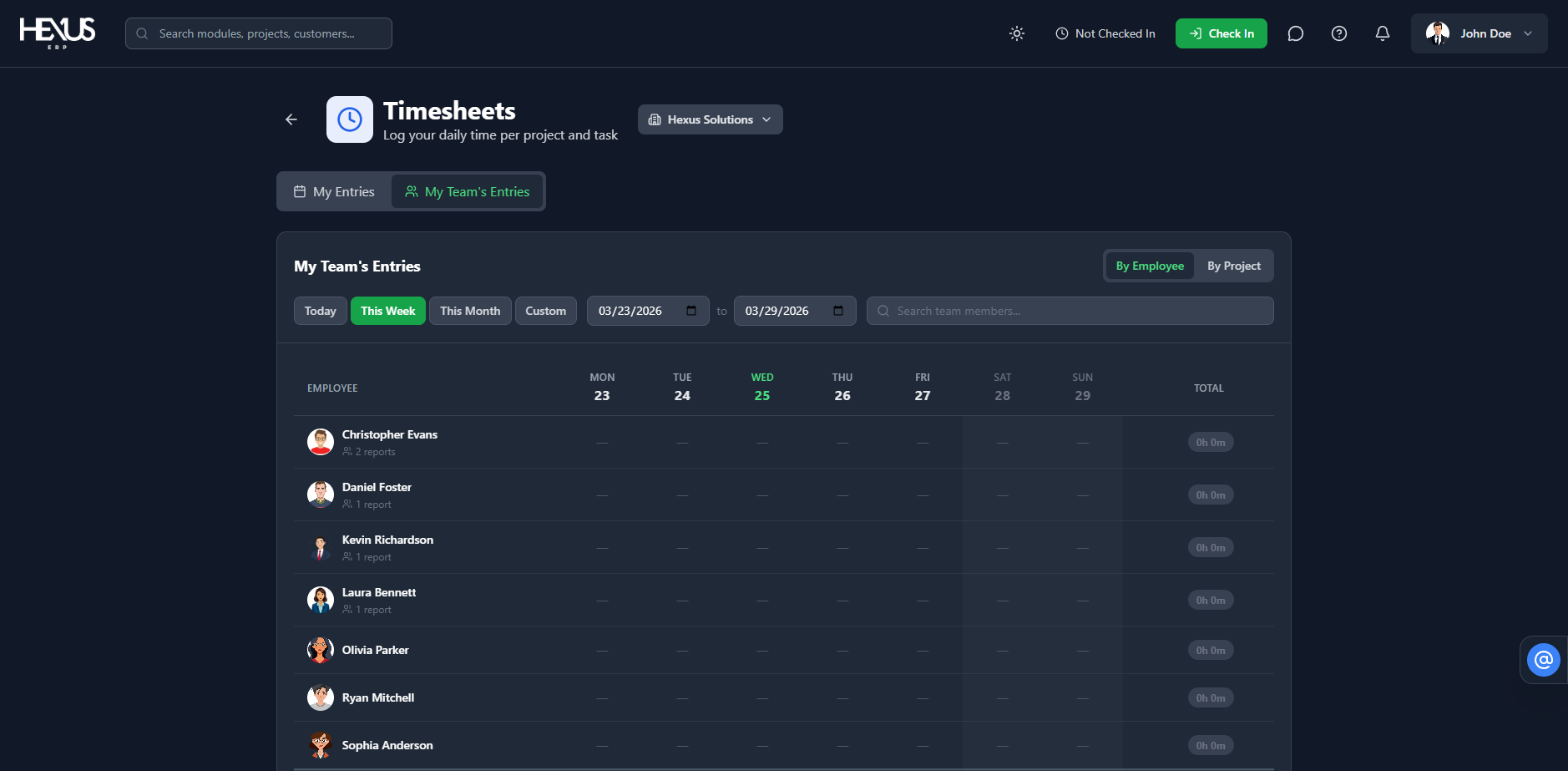Click Ryan Mitchell name
The image size is (1568, 771).
click(378, 697)
